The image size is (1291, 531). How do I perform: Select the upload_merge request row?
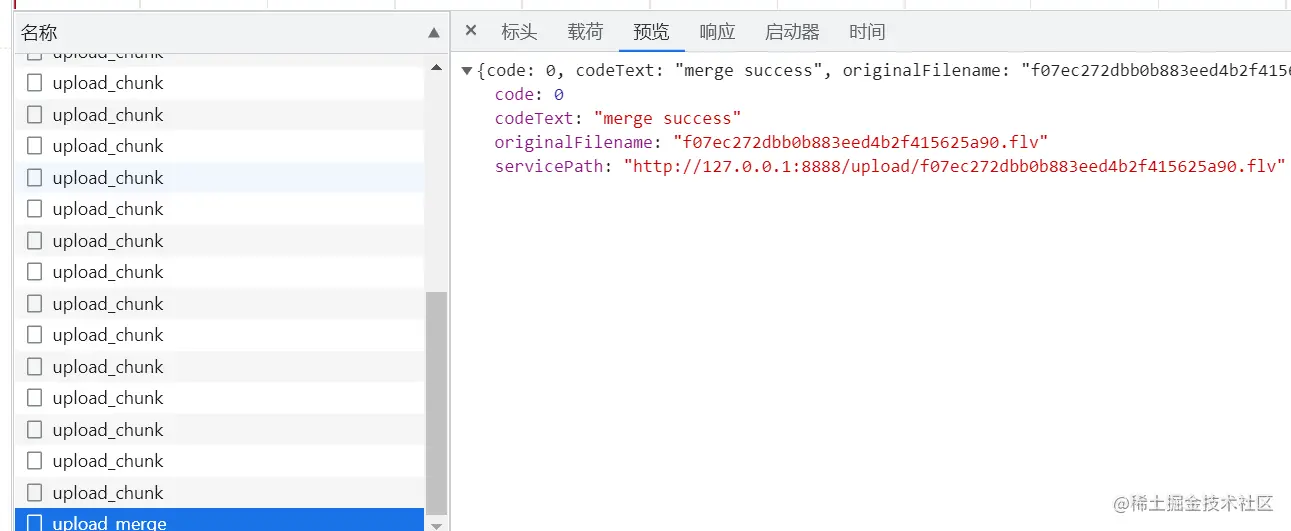pos(219,520)
